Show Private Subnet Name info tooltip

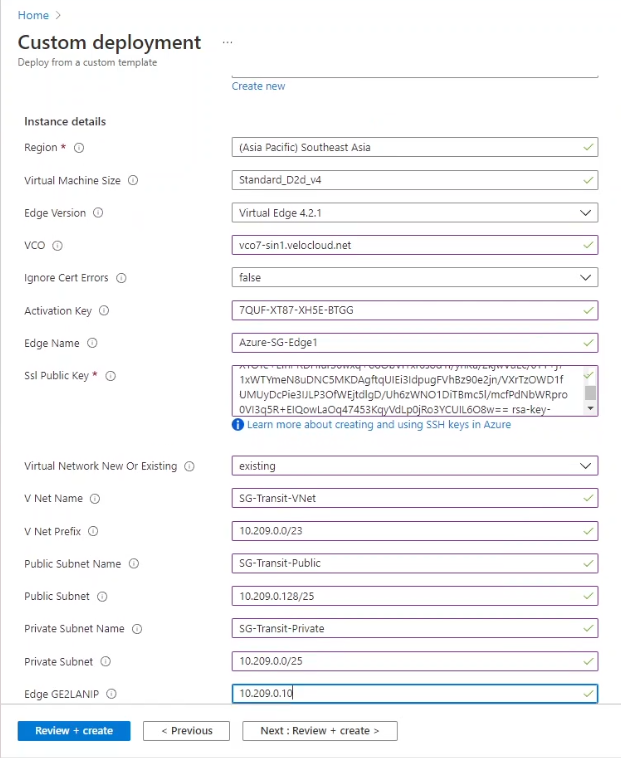(137, 629)
